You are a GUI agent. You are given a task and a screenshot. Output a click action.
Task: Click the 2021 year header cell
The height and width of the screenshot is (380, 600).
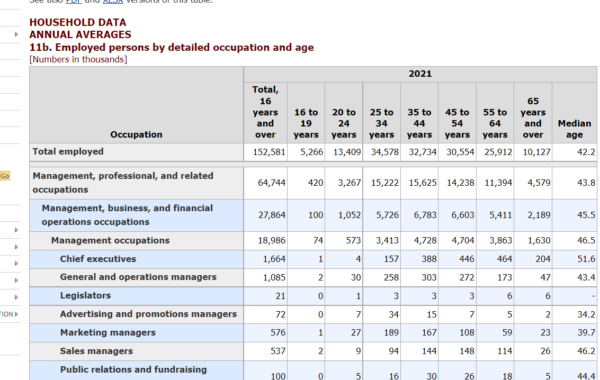coord(420,74)
